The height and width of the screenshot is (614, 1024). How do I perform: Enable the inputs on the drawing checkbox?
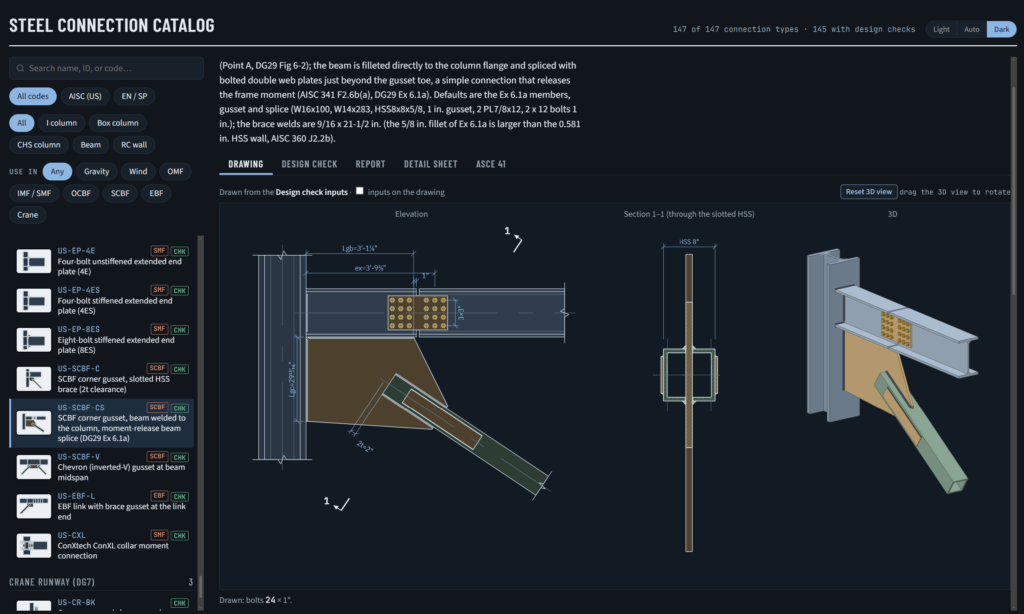tap(359, 191)
